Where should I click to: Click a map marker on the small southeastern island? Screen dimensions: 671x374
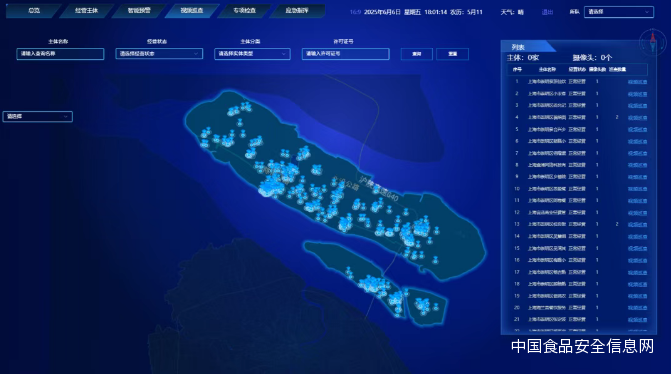click(423, 305)
